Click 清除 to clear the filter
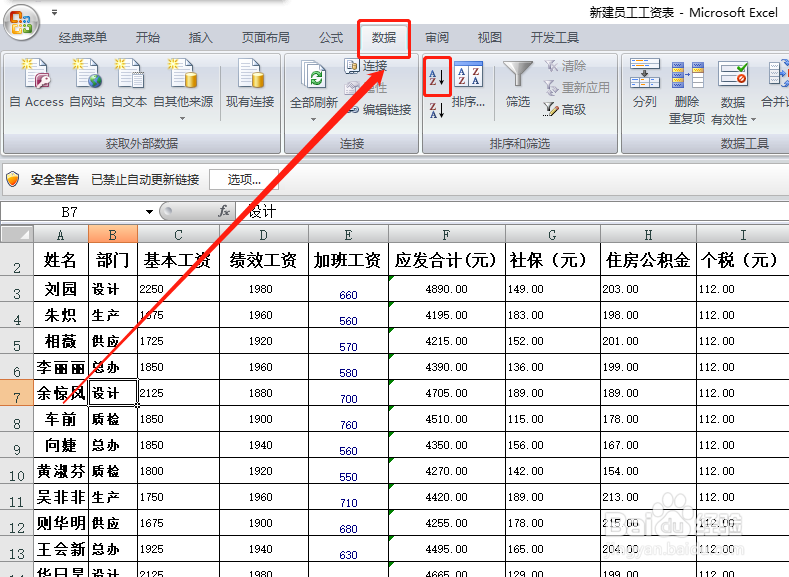The height and width of the screenshot is (577, 789). click(x=566, y=66)
